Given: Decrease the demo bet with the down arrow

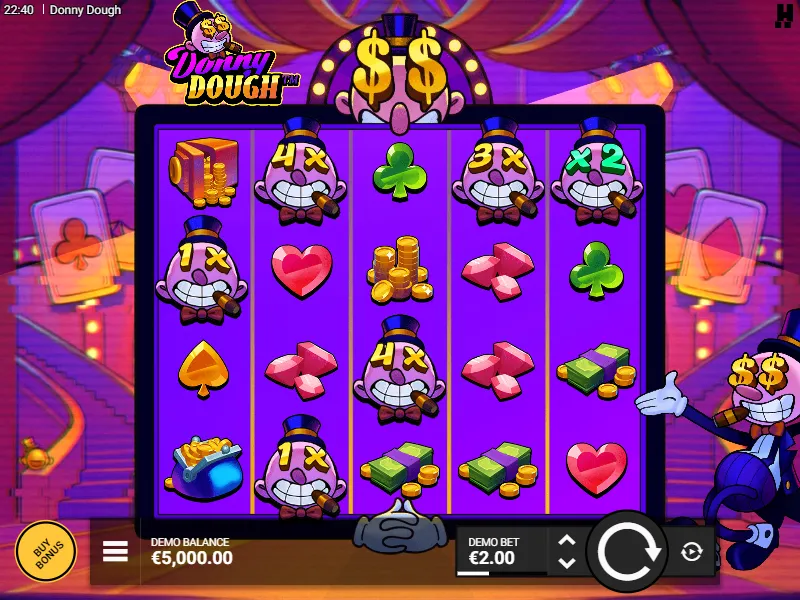Looking at the screenshot, I should 567,563.
